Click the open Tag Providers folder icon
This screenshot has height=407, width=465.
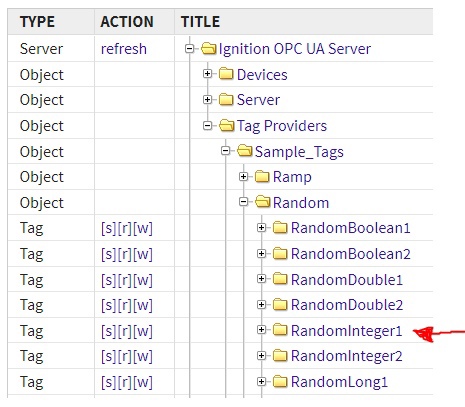(x=227, y=125)
